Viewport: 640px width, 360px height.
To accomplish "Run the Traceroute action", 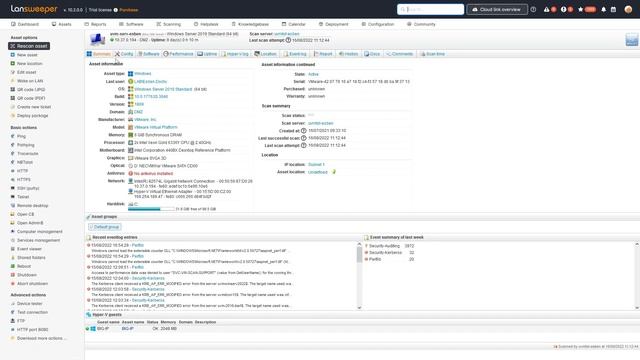I will tap(28, 153).
